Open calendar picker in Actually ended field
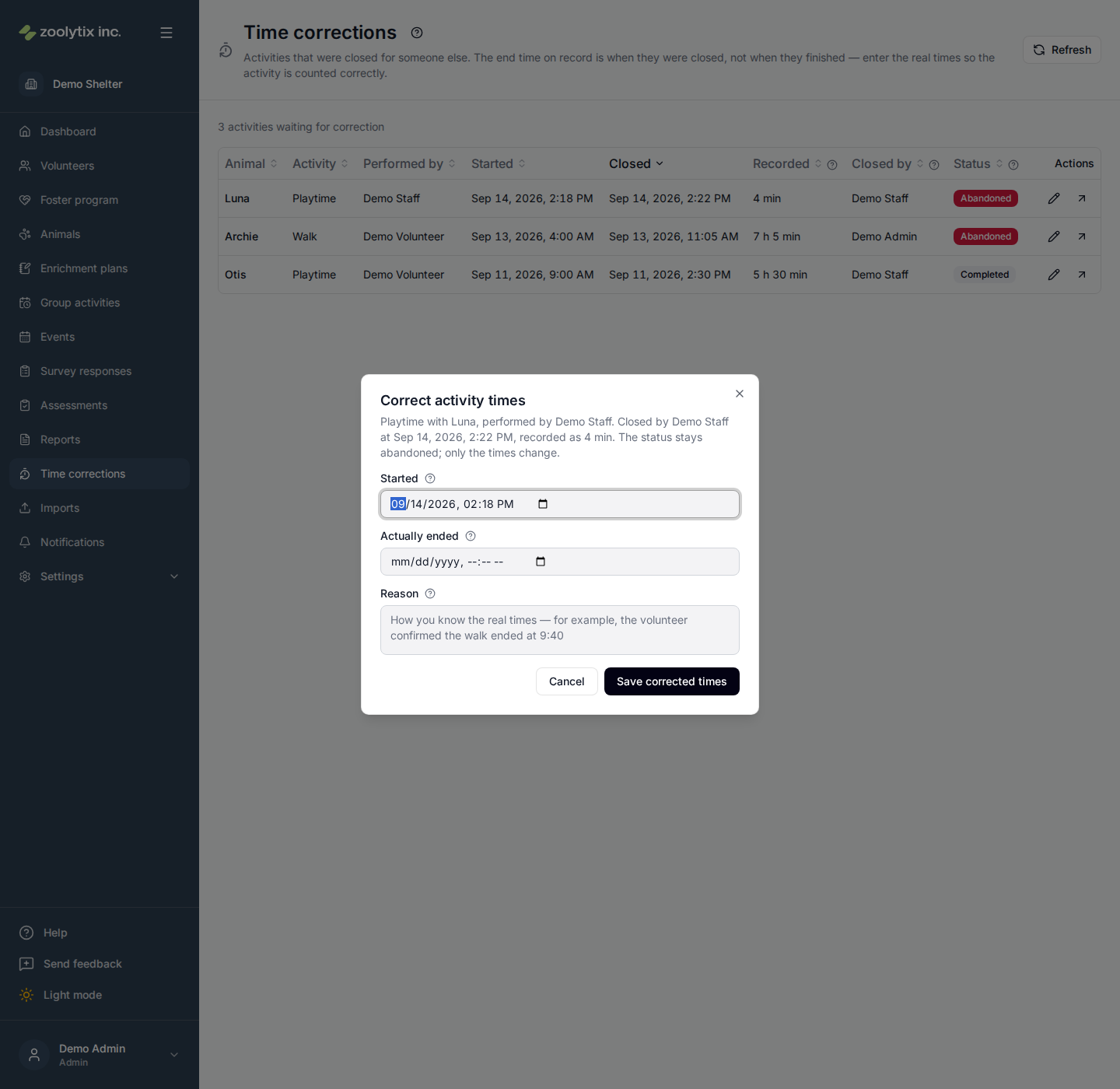1120x1089 pixels. point(541,562)
